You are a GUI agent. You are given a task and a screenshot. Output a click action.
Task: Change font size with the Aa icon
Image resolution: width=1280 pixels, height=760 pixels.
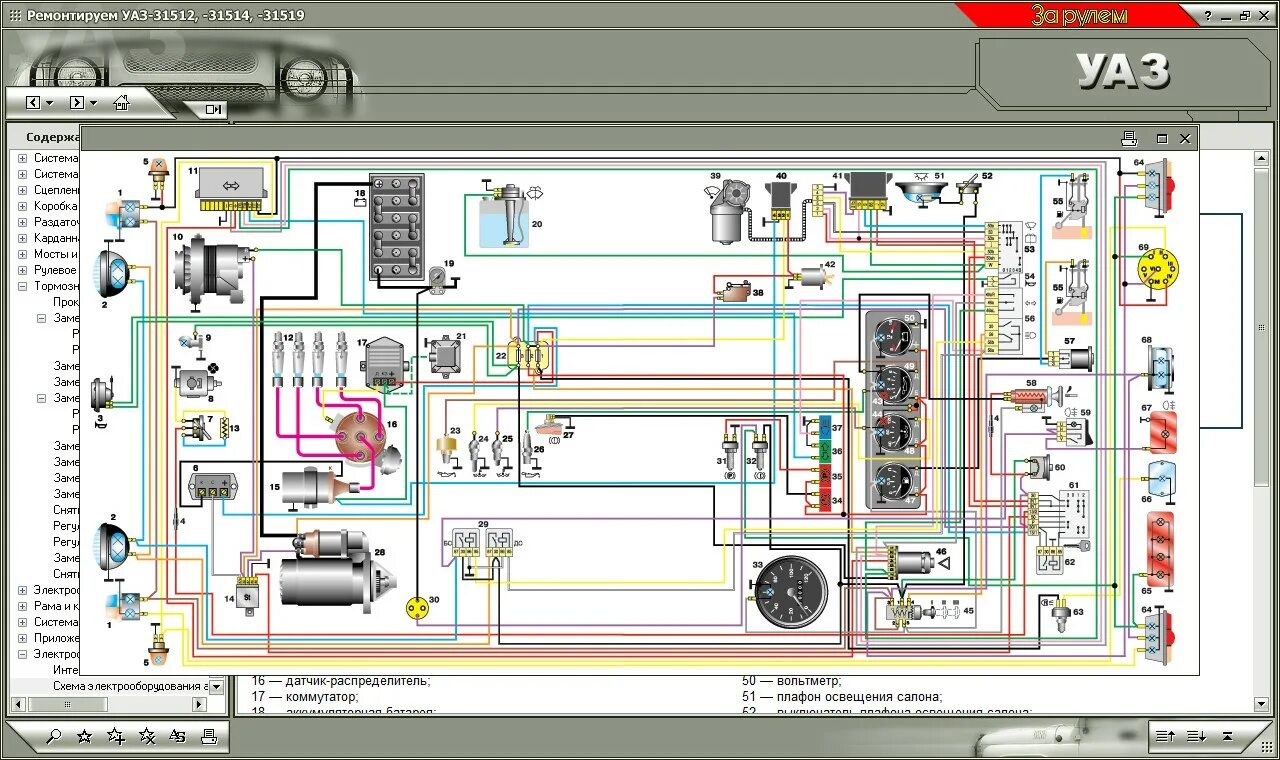(178, 737)
